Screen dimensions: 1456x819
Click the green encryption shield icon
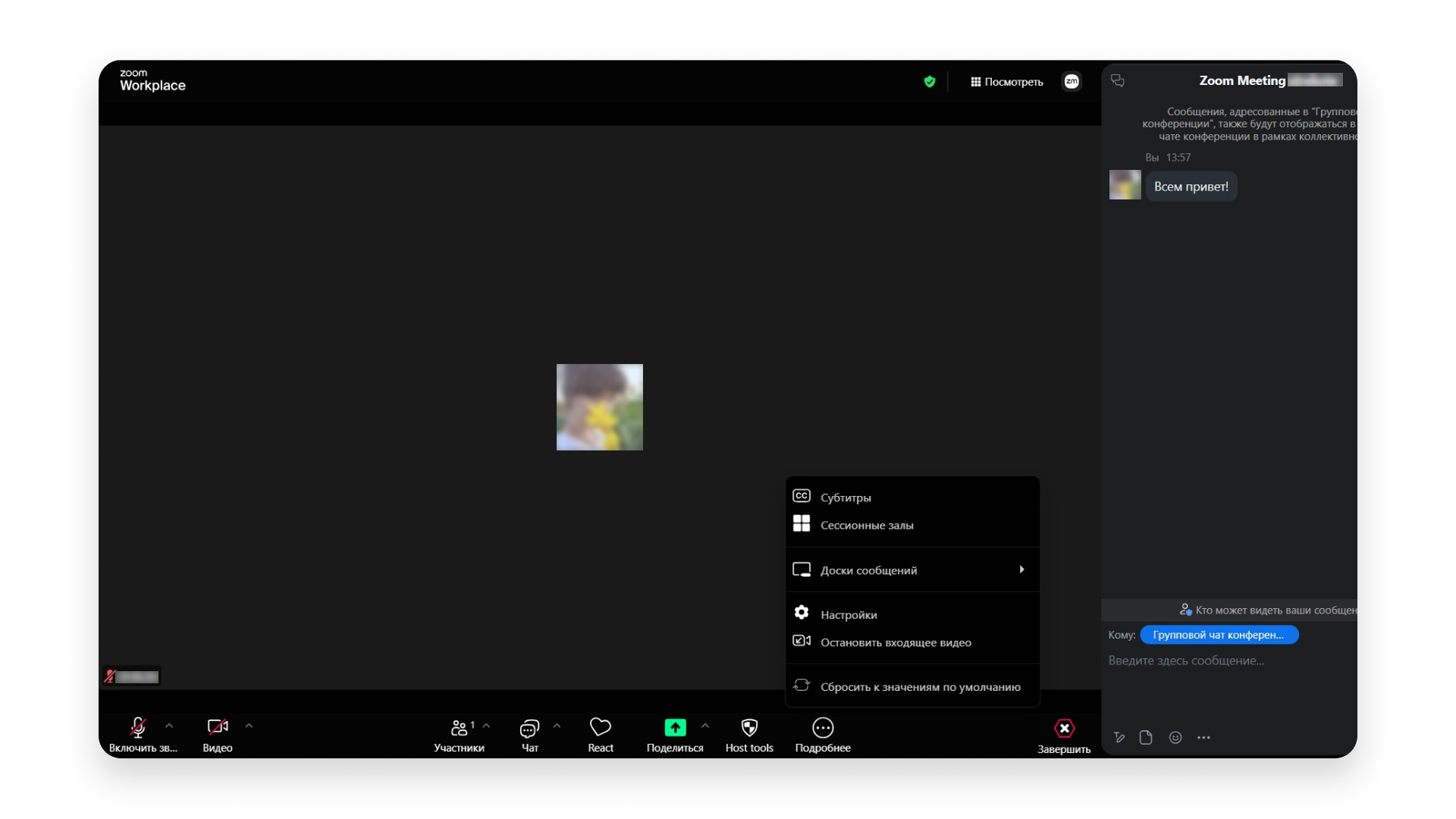(930, 82)
